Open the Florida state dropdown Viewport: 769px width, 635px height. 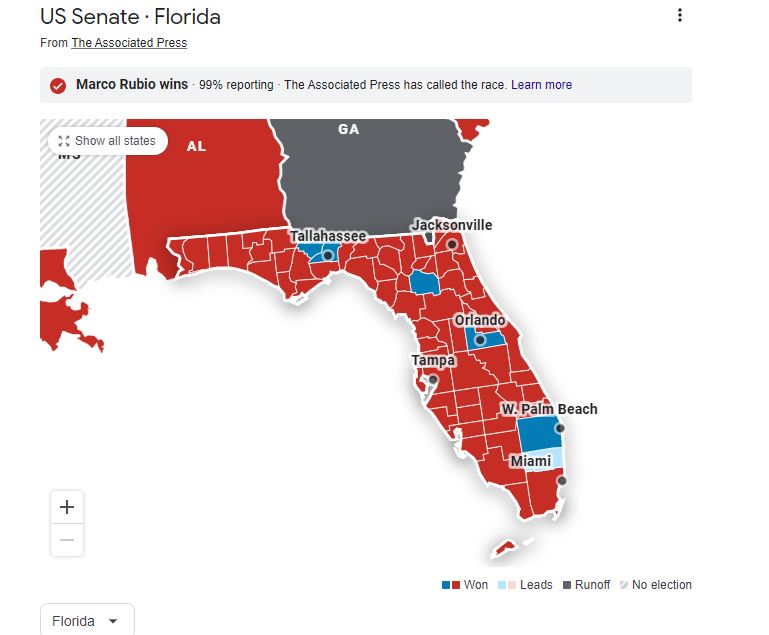click(x=86, y=621)
